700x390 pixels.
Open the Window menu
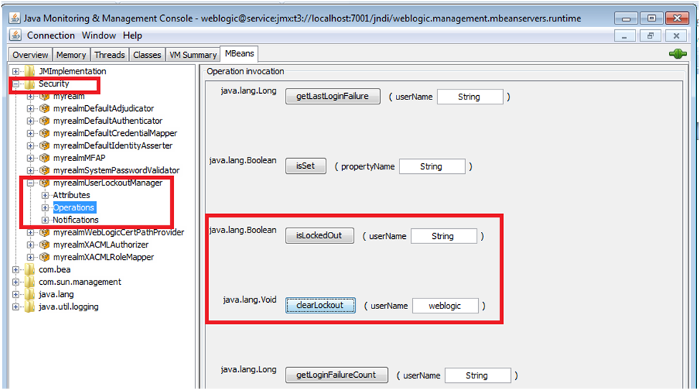(99, 35)
